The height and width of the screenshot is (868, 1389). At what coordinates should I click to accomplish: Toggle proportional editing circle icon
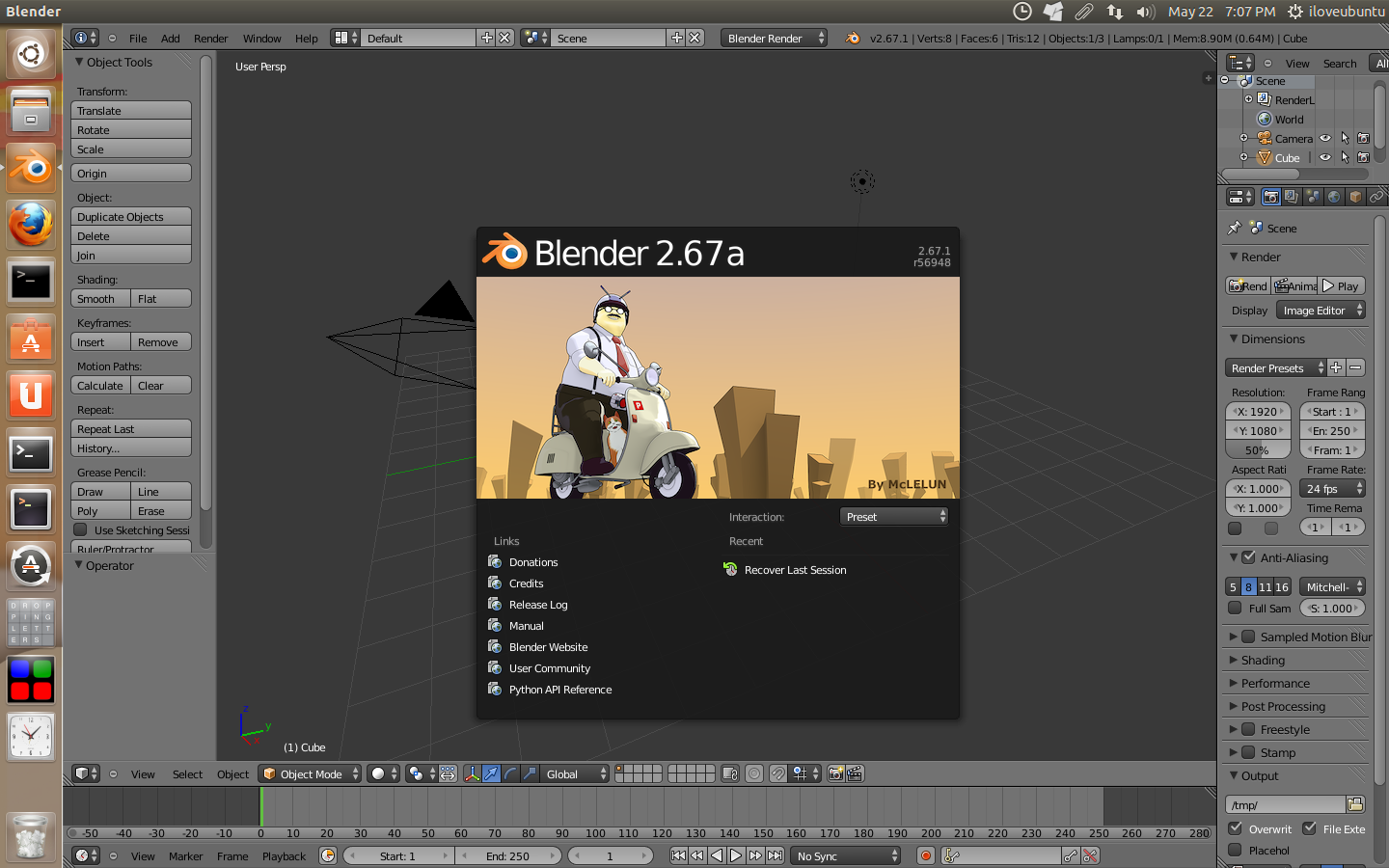754,773
